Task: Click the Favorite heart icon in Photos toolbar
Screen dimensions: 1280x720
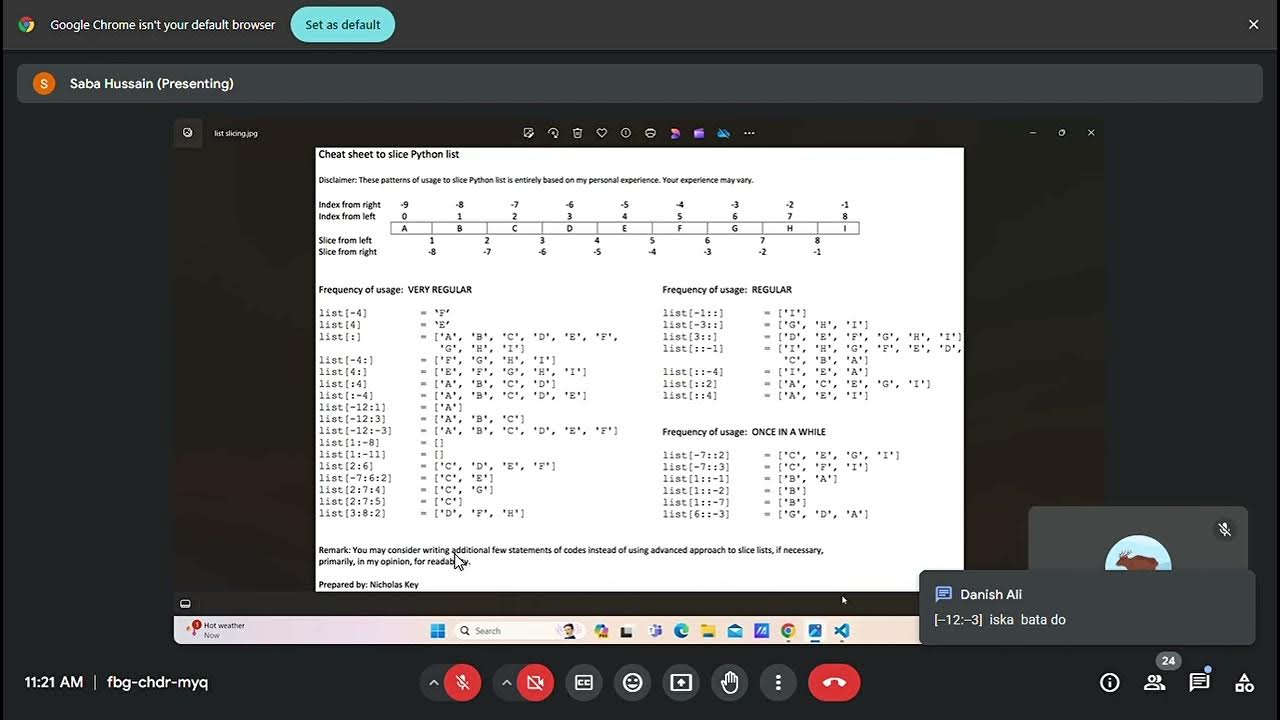Action: click(x=601, y=133)
